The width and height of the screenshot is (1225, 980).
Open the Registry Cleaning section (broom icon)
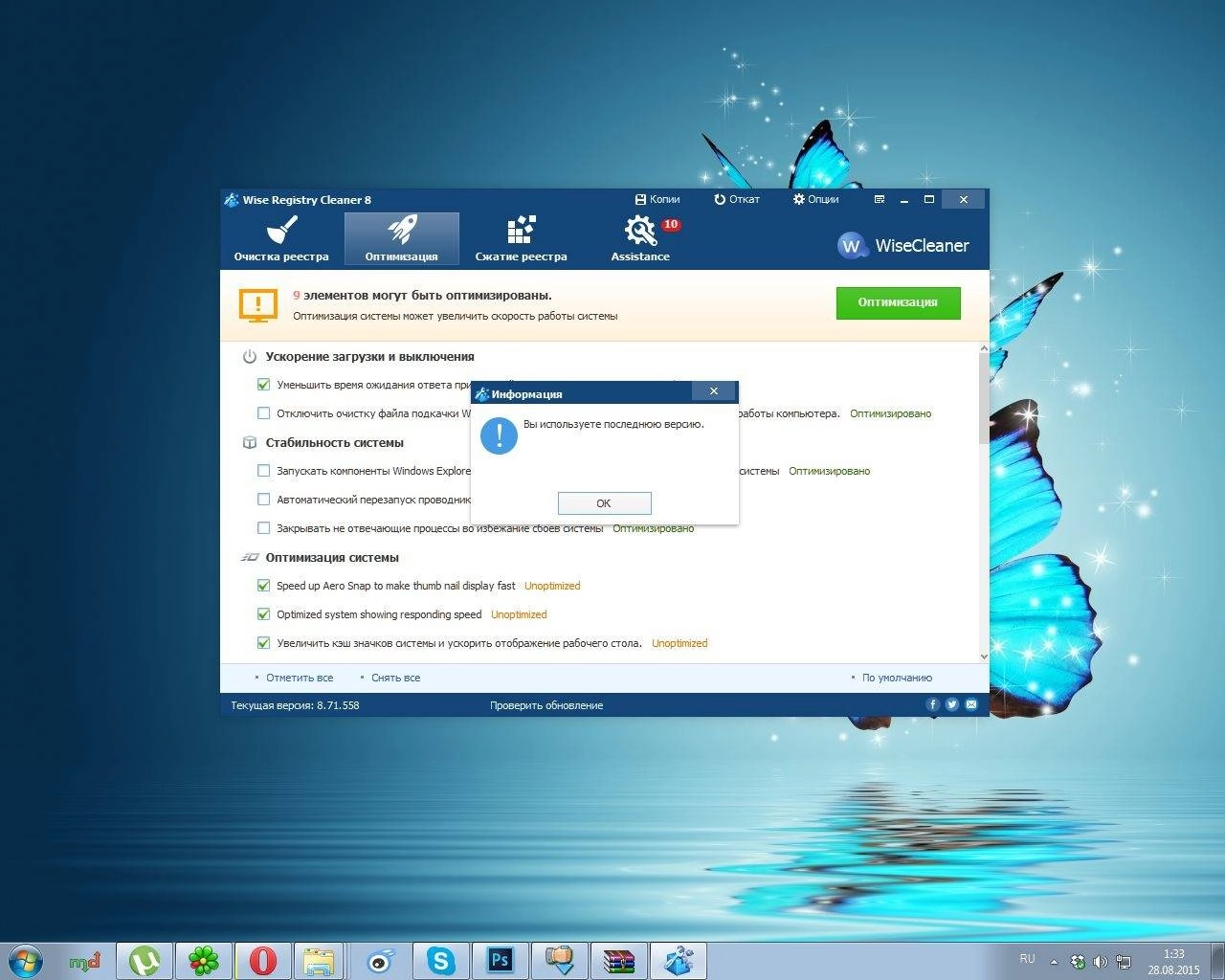(281, 238)
